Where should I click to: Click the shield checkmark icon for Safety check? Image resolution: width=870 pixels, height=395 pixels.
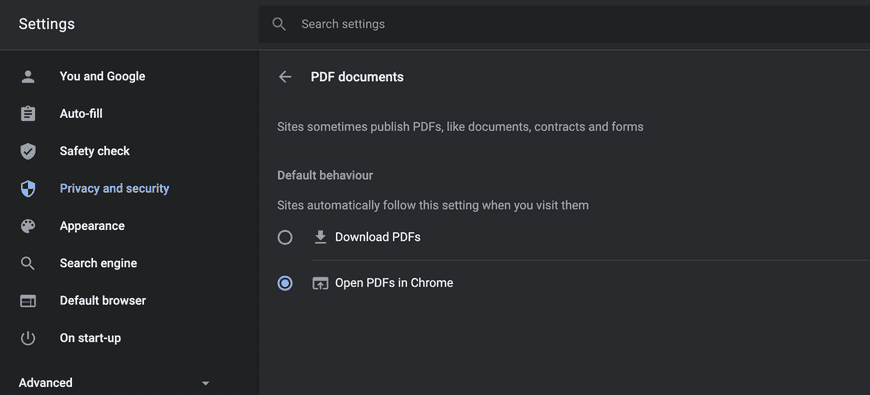(28, 151)
